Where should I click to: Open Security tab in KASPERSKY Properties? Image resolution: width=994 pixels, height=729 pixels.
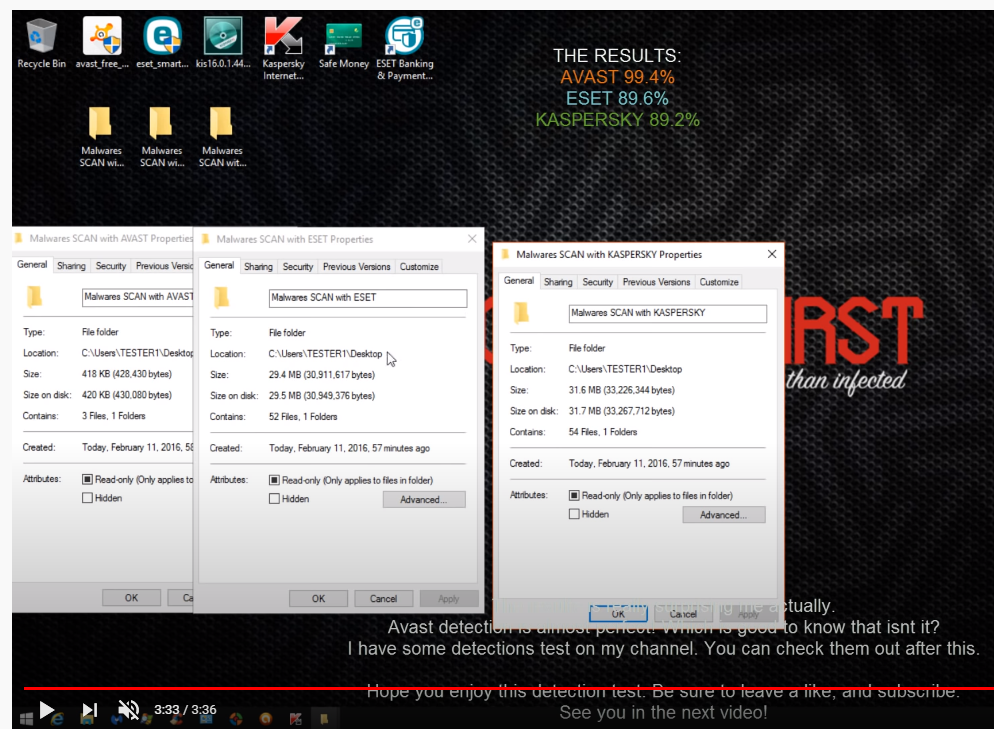coord(598,282)
